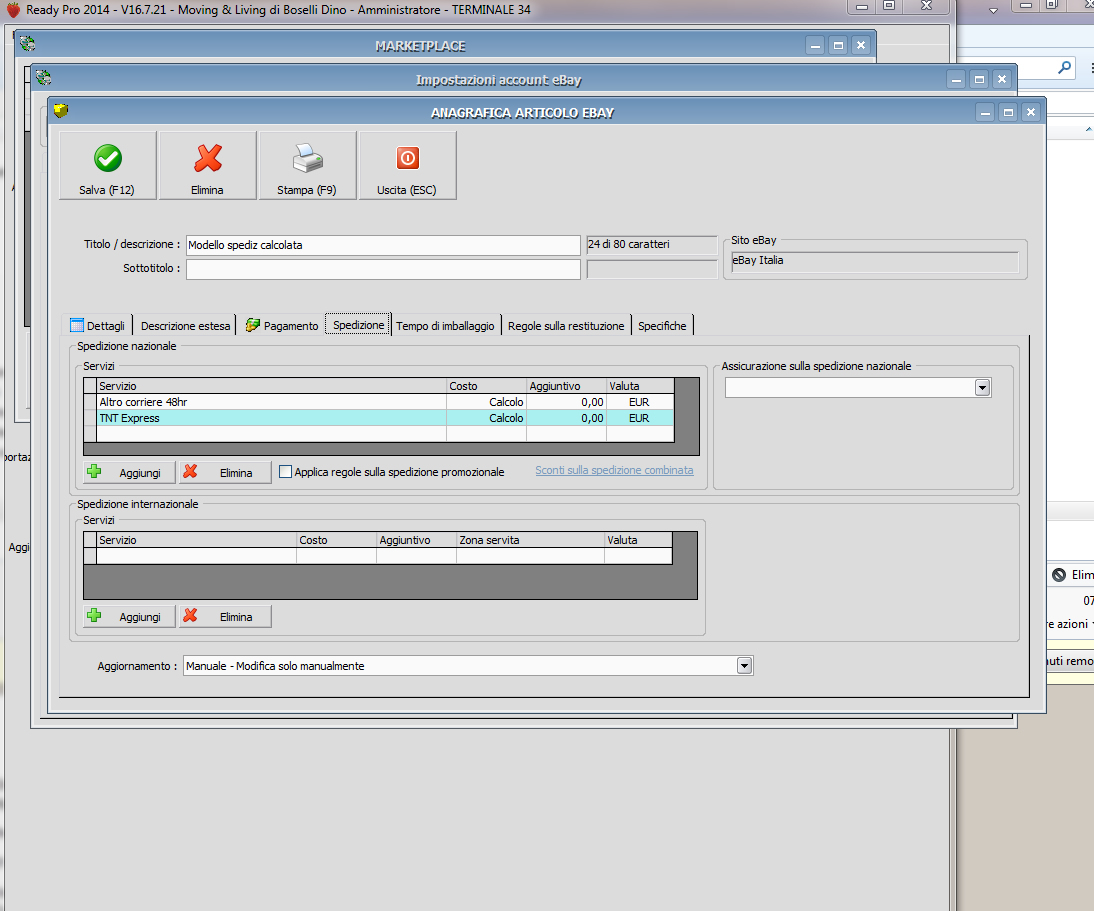The height and width of the screenshot is (911, 1094).
Task: Click EUR Valuta cell of Altro corriere 48hr
Action: pyautogui.click(x=640, y=402)
